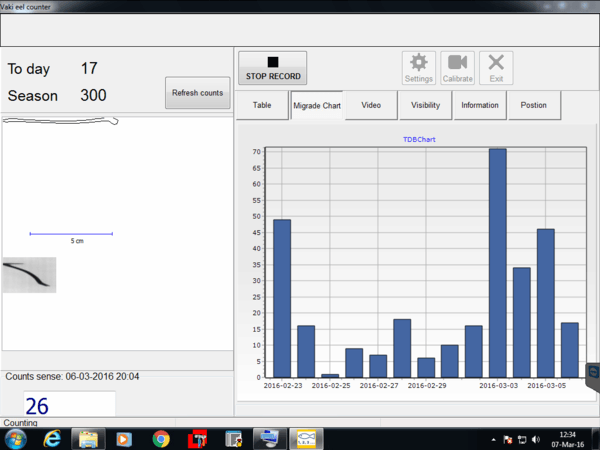This screenshot has height=450, width=600.
Task: Open the network tray icon
Action: [522, 440]
